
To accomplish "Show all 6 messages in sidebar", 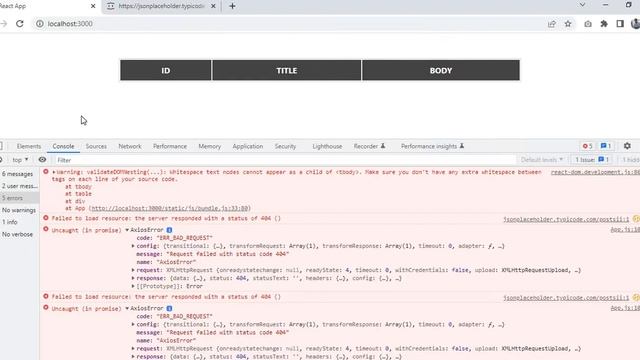I will (18, 174).
